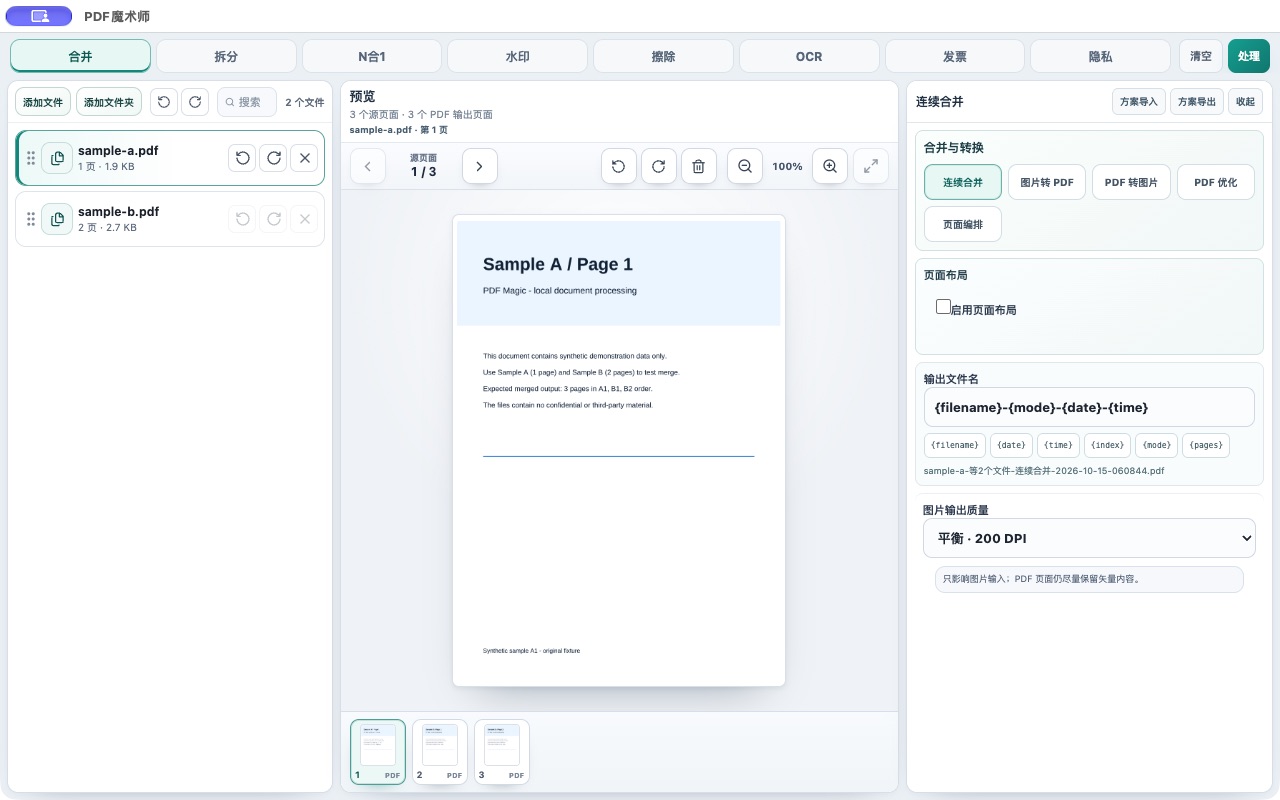Switch to 水印 tab

point(518,56)
